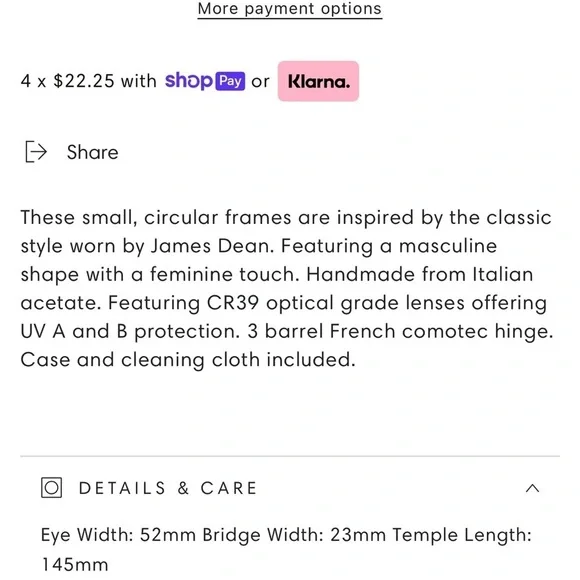Tap the Share text label

tap(92, 152)
